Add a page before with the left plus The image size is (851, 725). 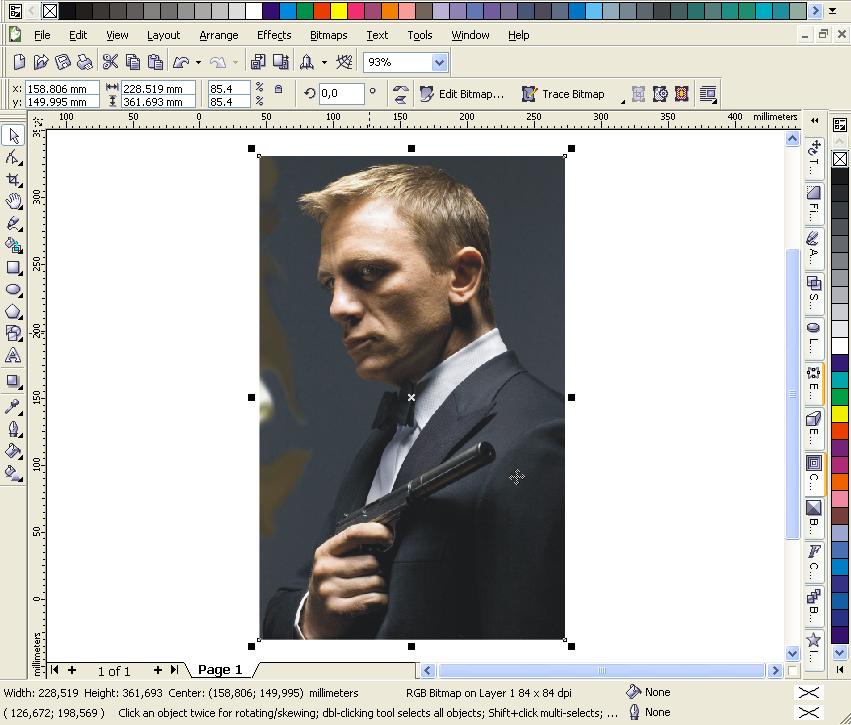(x=72, y=670)
